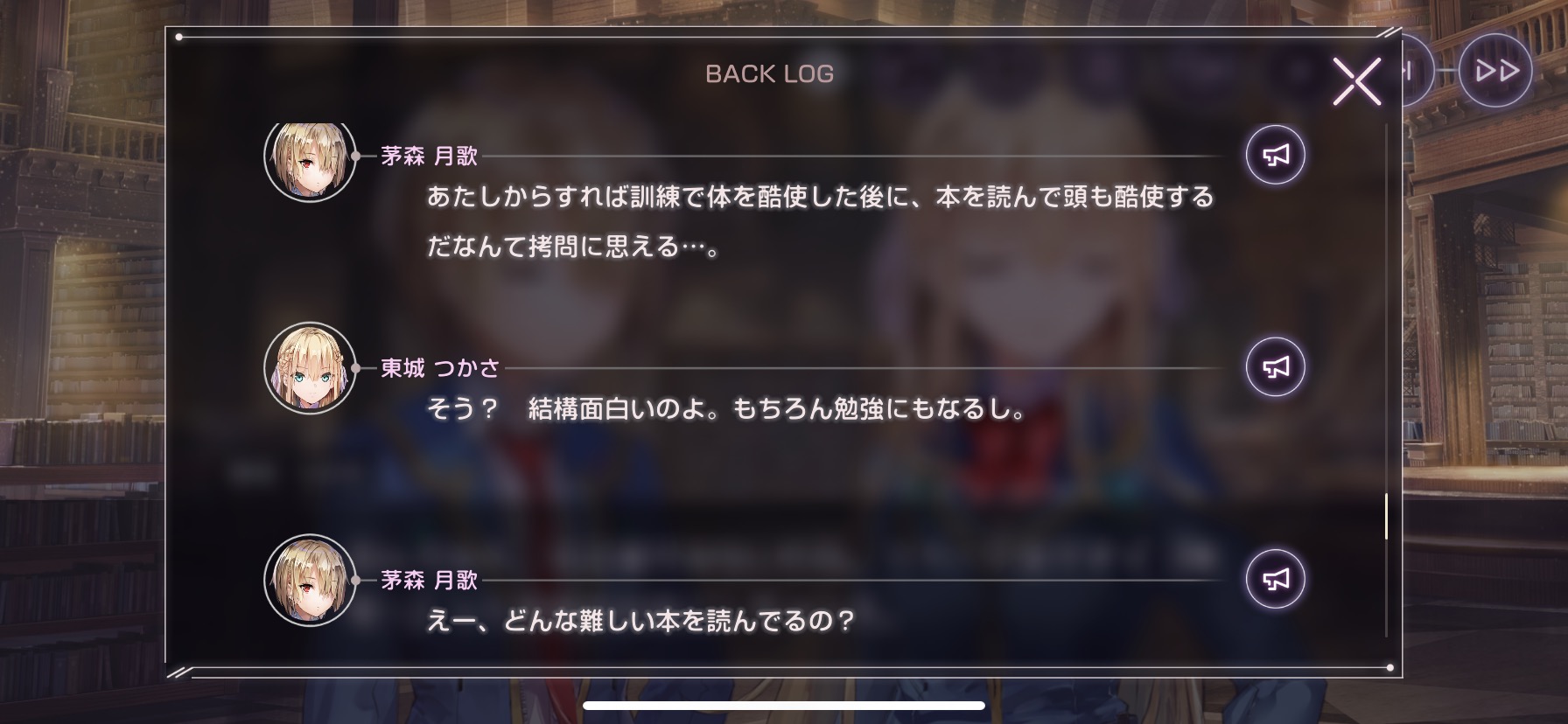Click 東城 つかさ avatar portrait
Viewport: 1568px width, 724px height.
[x=309, y=368]
